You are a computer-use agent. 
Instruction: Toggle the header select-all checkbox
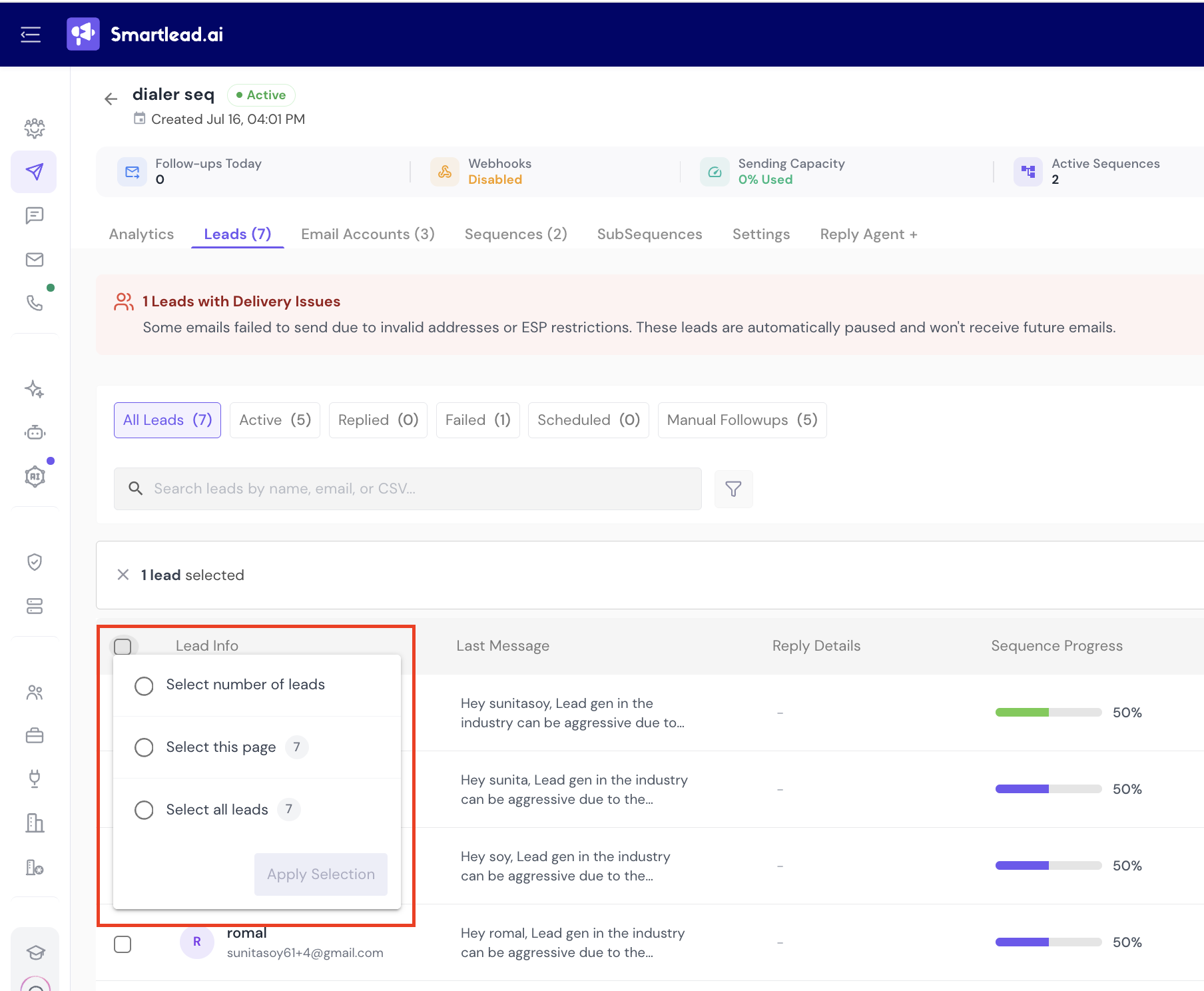coord(123,647)
